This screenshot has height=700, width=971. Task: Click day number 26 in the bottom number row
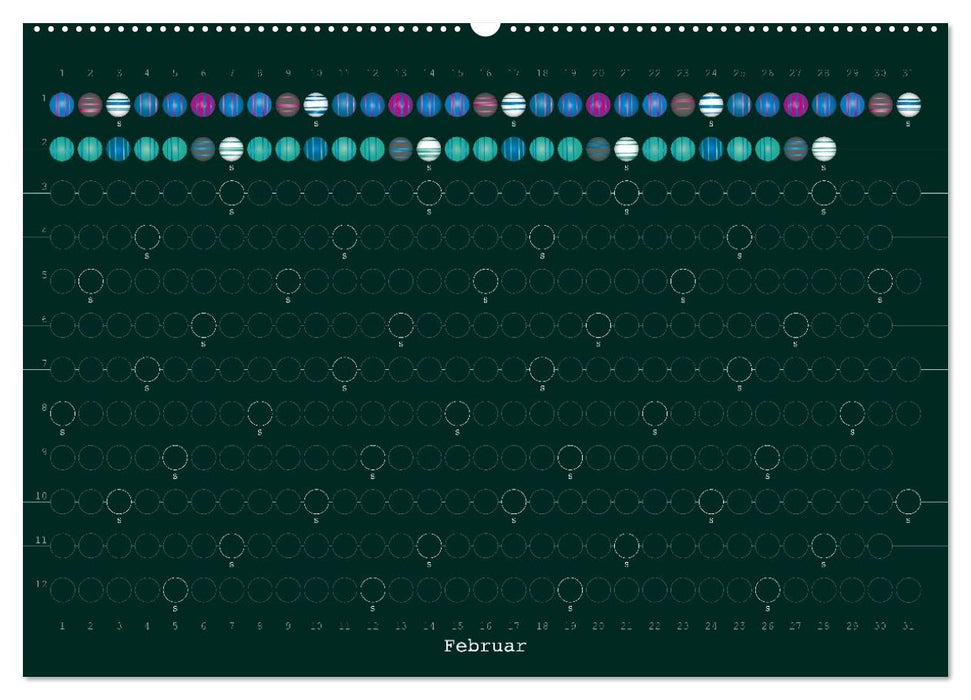[x=767, y=626]
